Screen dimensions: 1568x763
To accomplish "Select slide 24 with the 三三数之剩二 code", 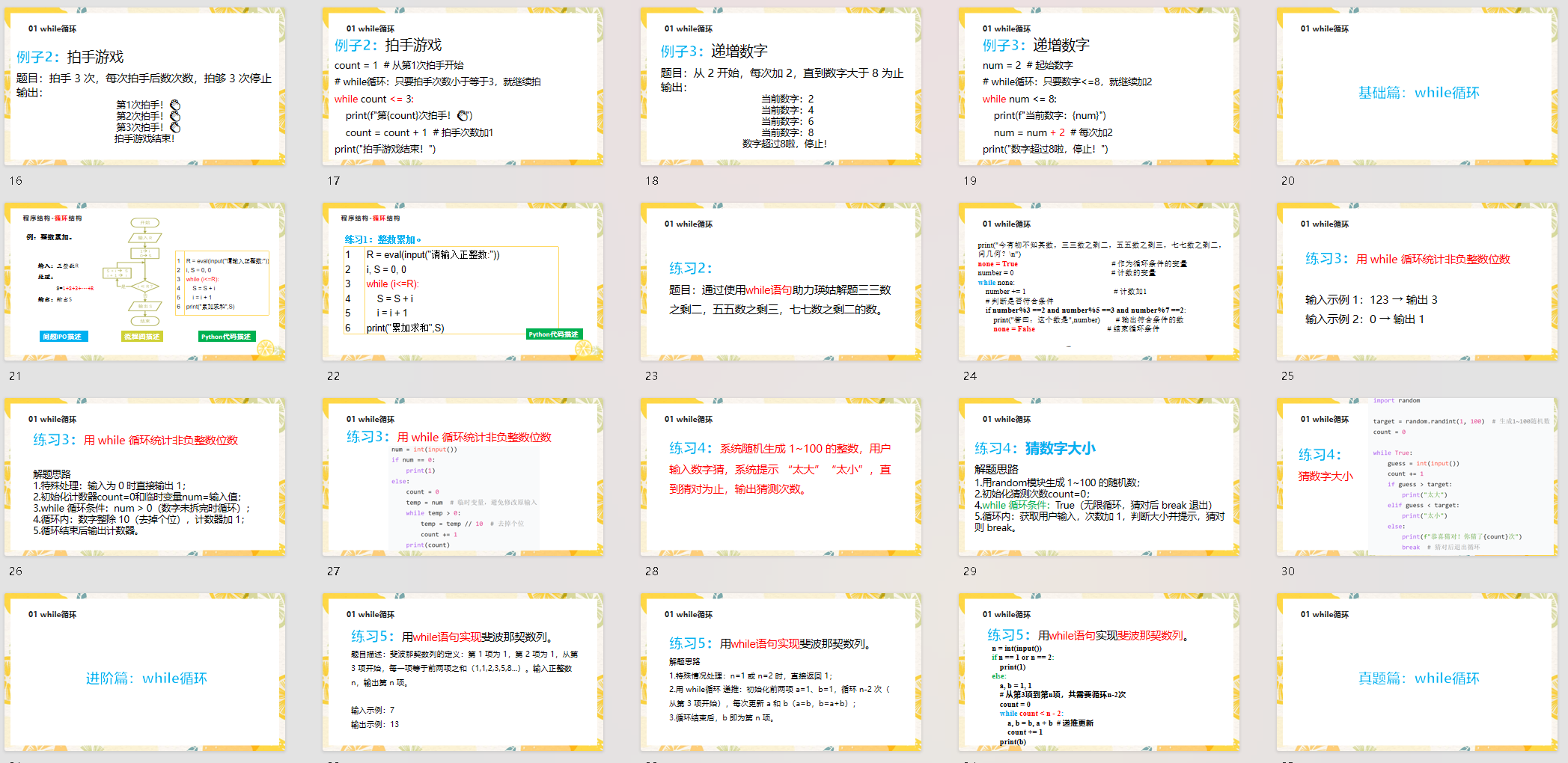I will pos(1099,282).
